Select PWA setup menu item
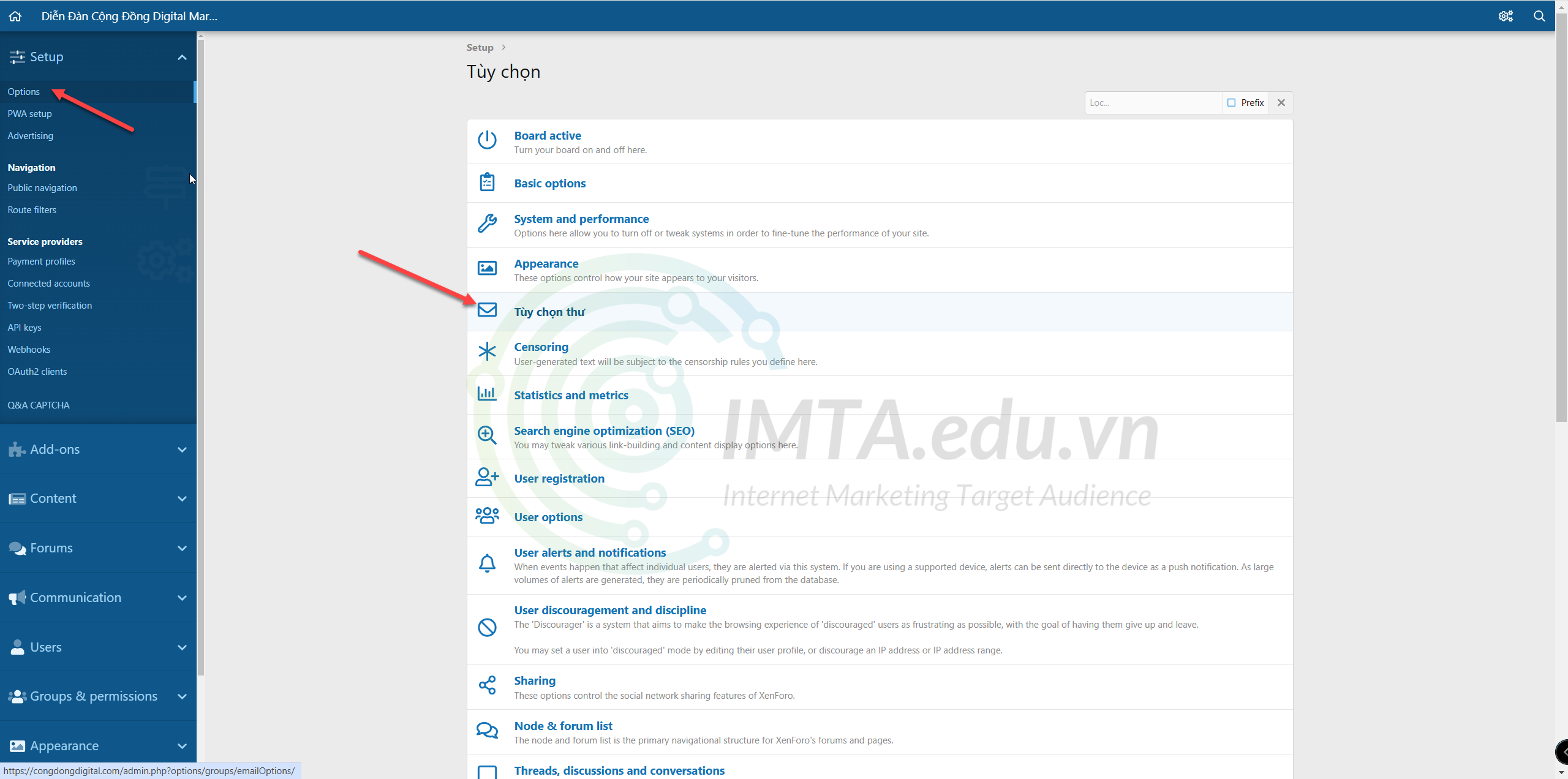The width and height of the screenshot is (1568, 779). tap(29, 113)
